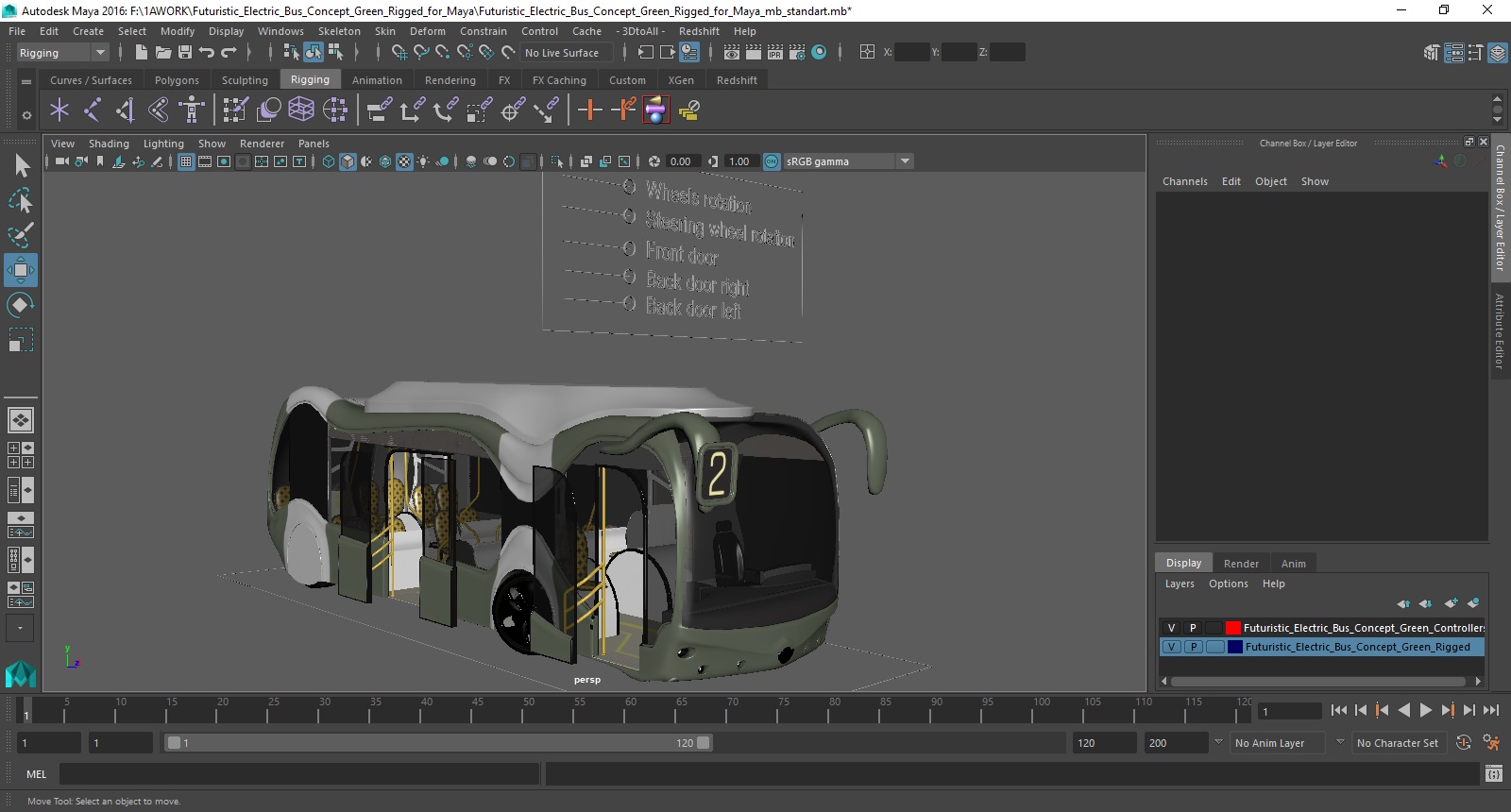Click Step Forward One Key button
Image resolution: width=1511 pixels, height=812 pixels.
pos(1448,710)
